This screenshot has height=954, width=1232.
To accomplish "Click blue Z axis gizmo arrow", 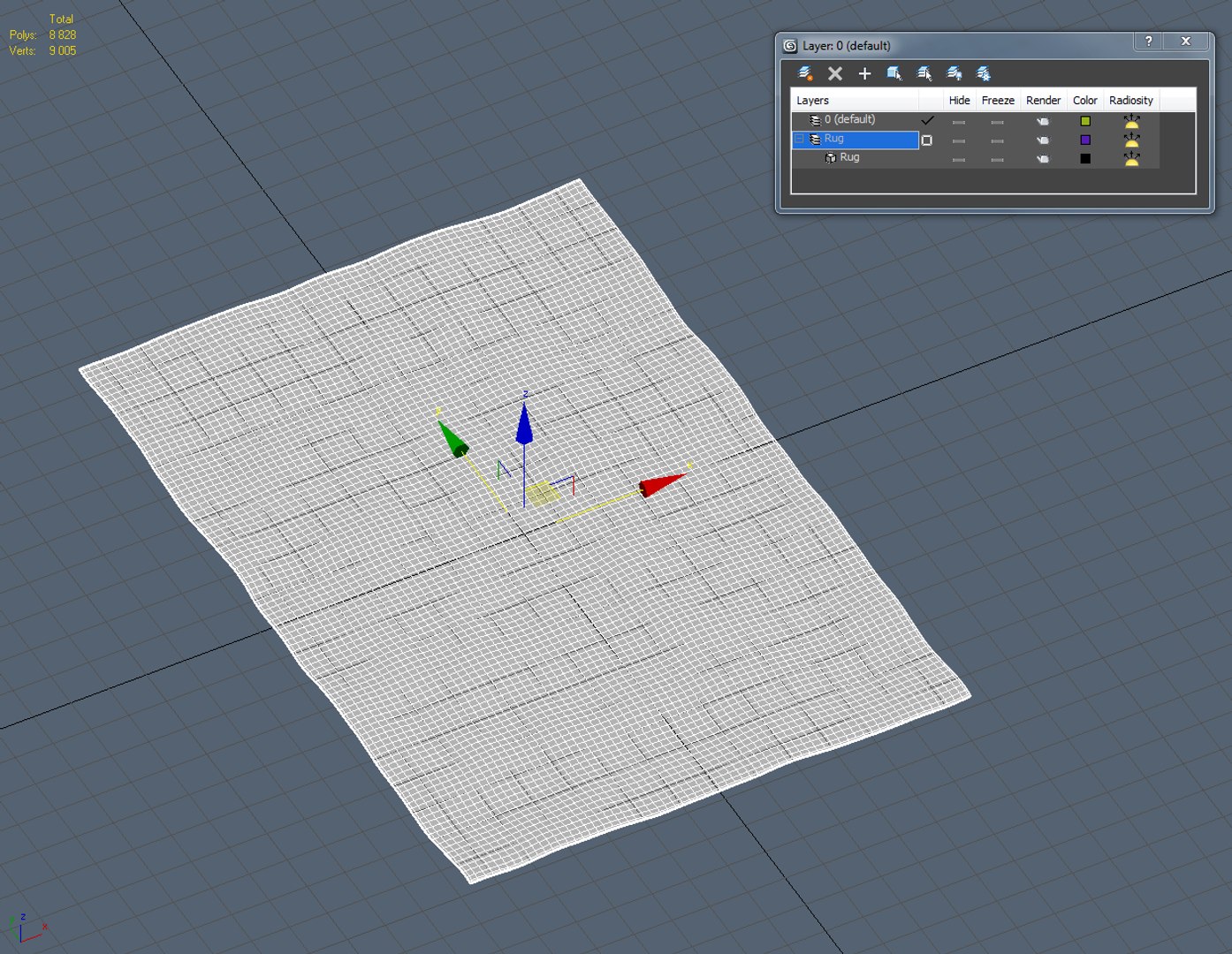I will pyautogui.click(x=524, y=424).
